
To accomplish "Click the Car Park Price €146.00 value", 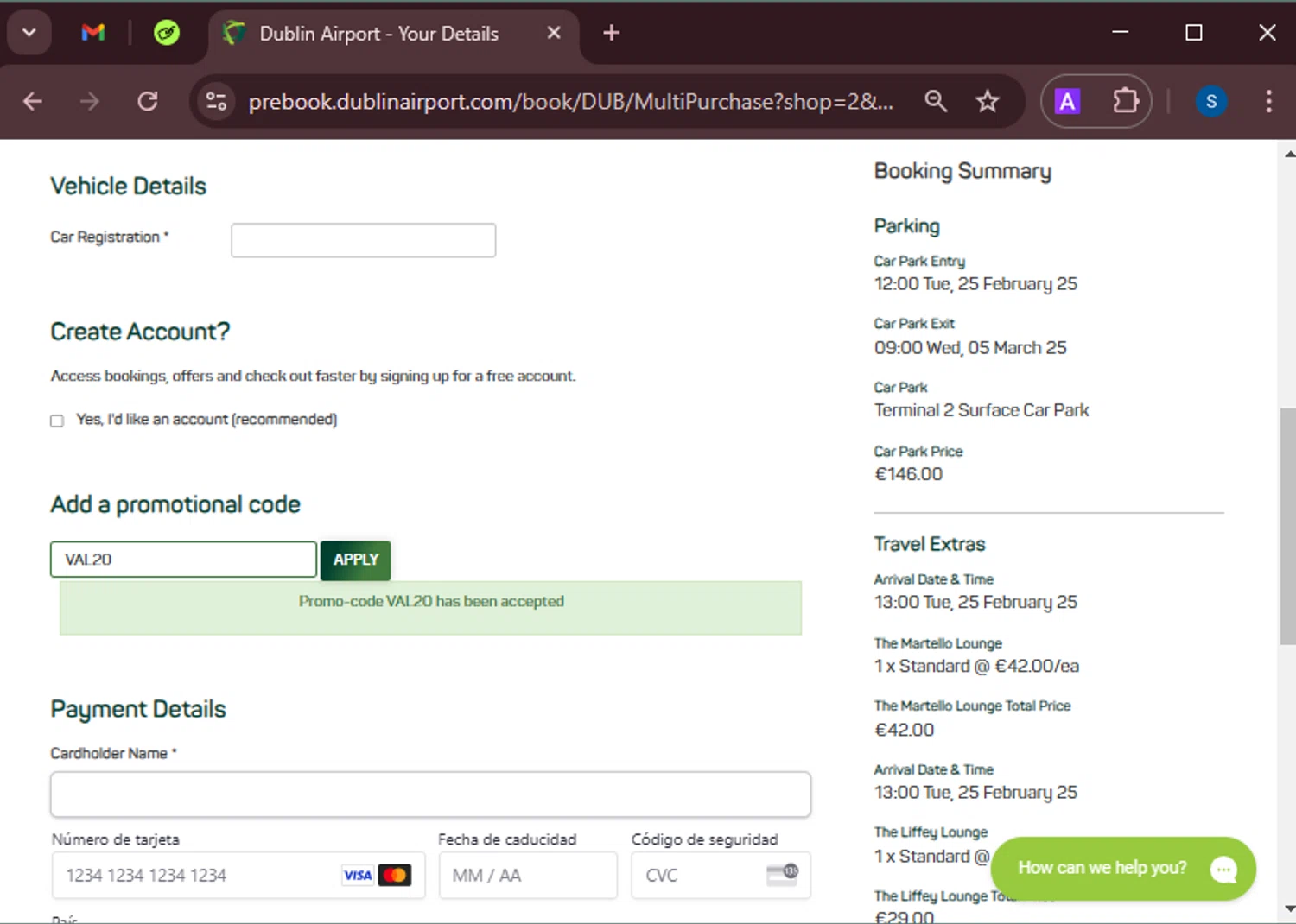I will pyautogui.click(x=908, y=474).
